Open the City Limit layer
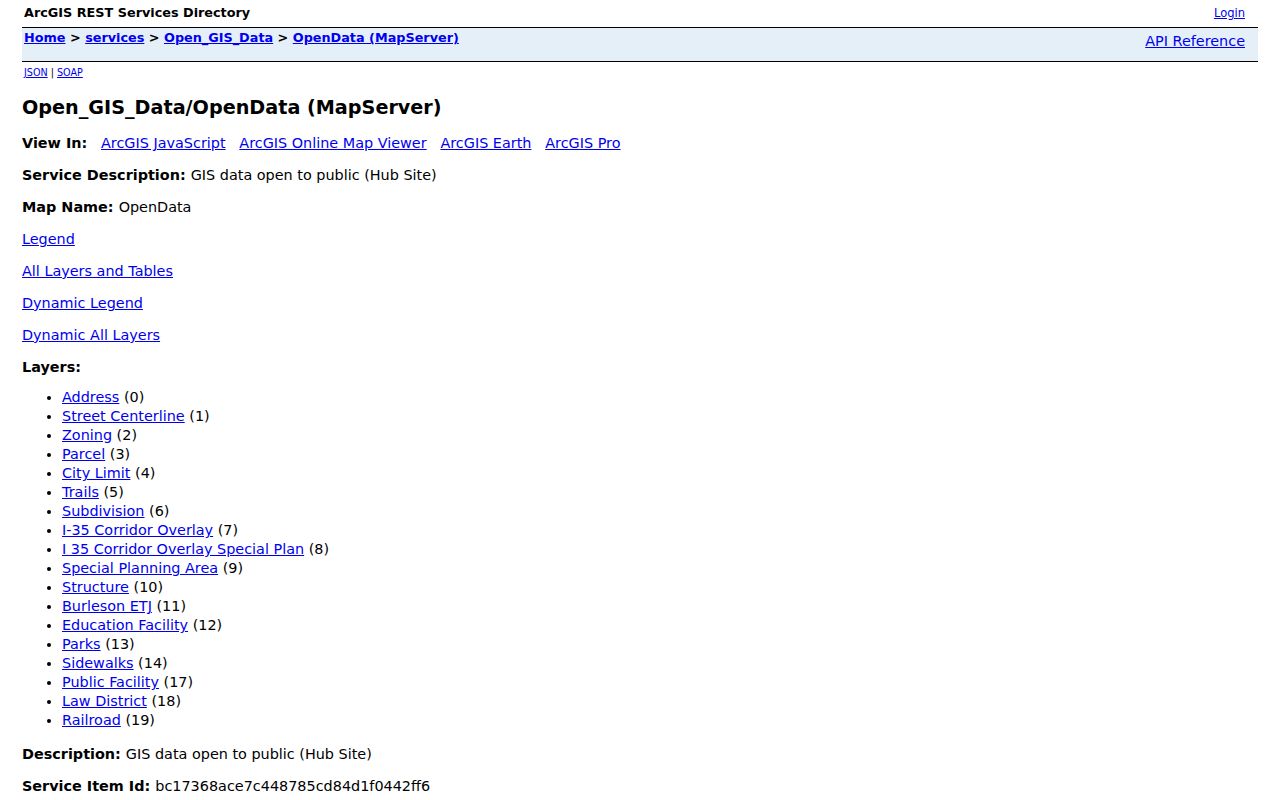This screenshot has height=800, width=1280. click(96, 473)
